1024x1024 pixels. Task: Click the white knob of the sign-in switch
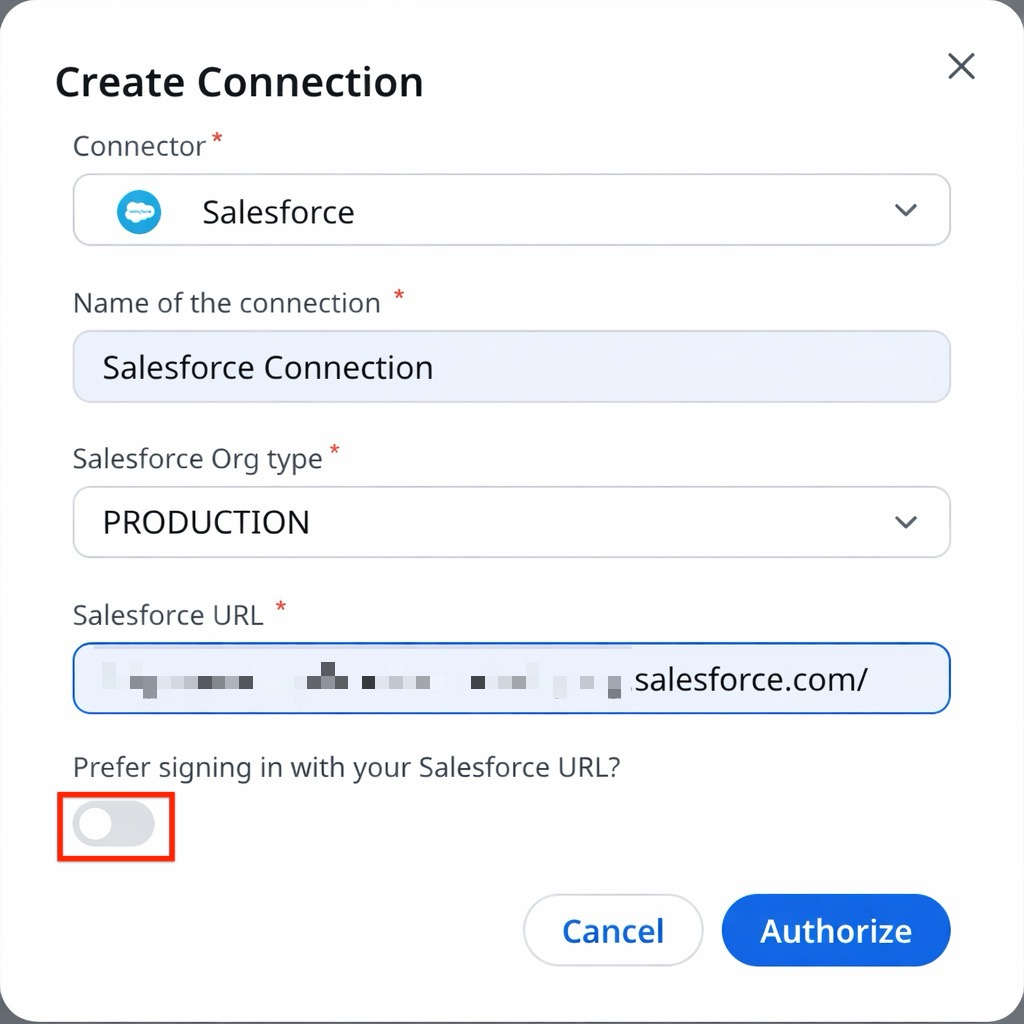point(95,824)
